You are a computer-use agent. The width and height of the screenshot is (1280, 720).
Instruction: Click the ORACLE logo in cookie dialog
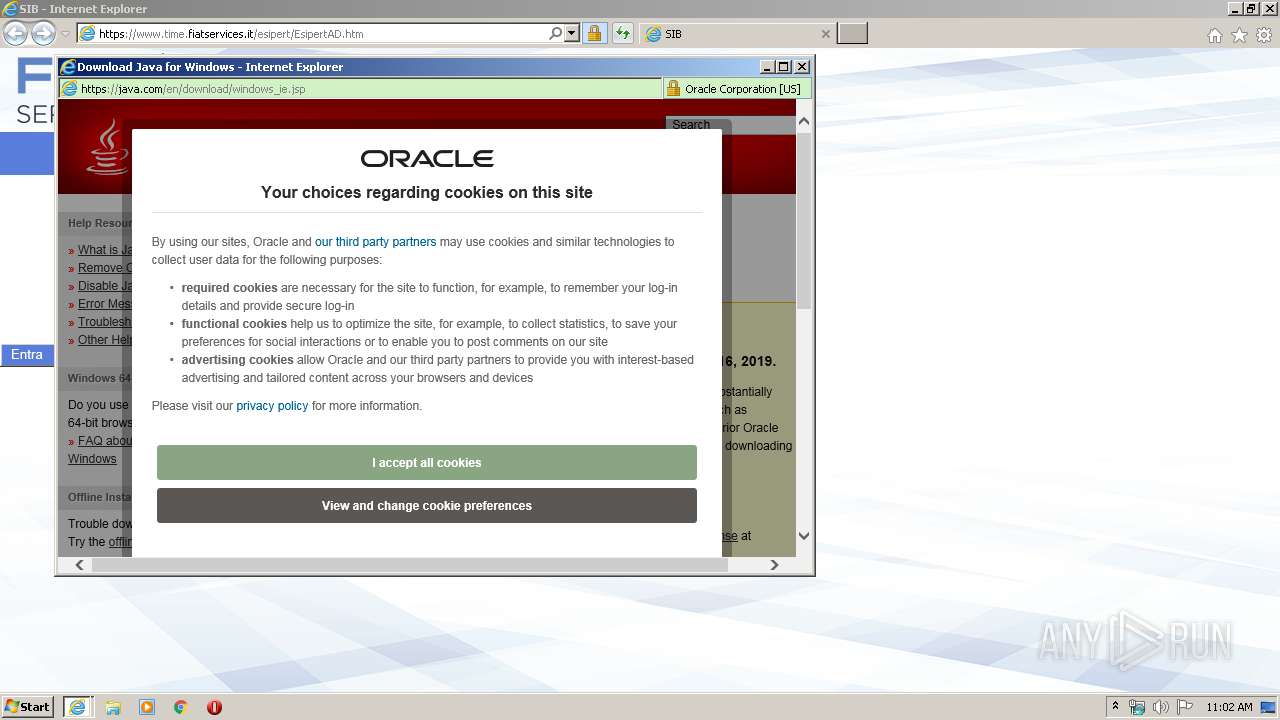tap(427, 159)
